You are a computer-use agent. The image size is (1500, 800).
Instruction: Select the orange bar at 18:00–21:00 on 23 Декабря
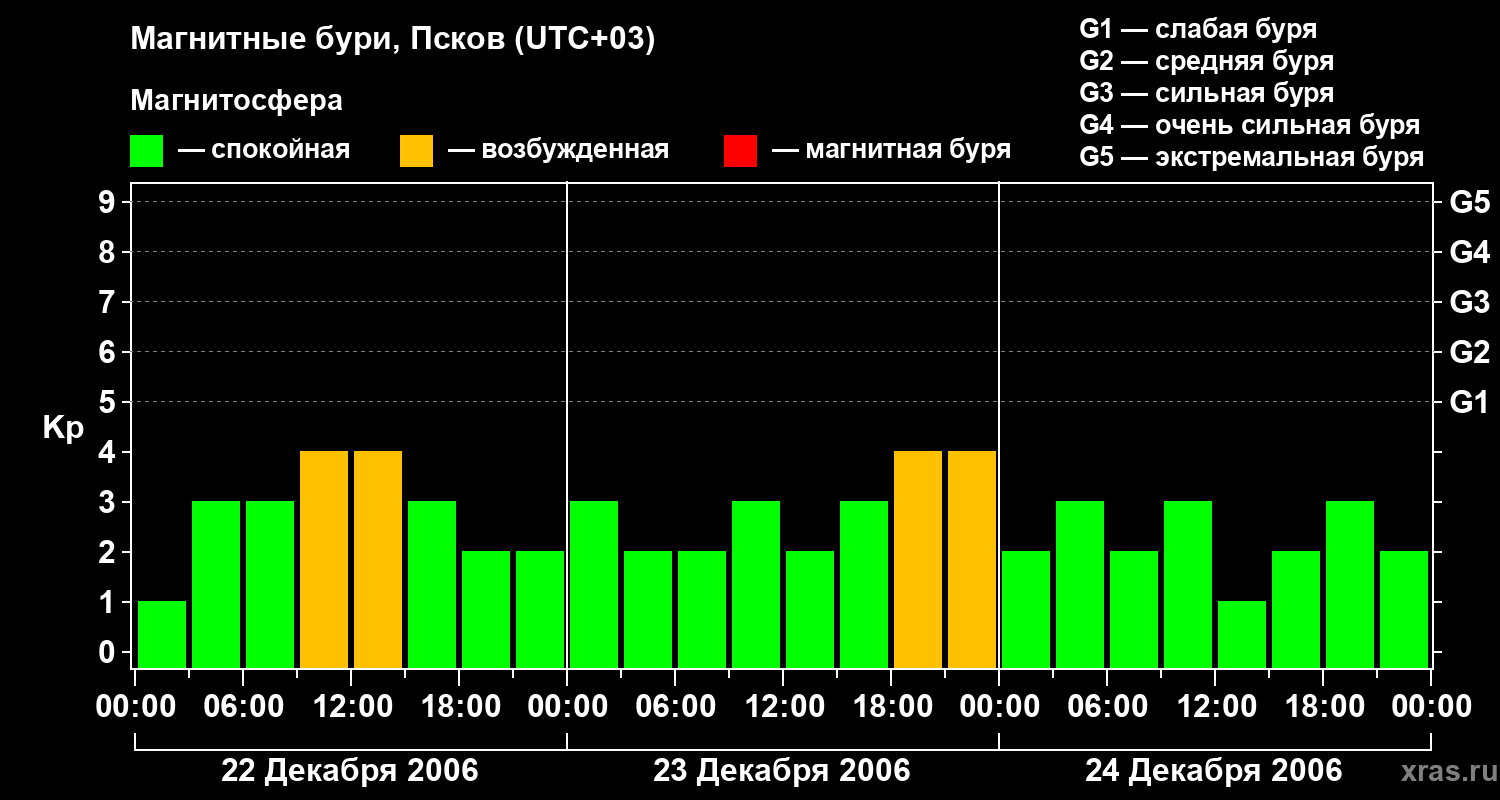point(918,559)
